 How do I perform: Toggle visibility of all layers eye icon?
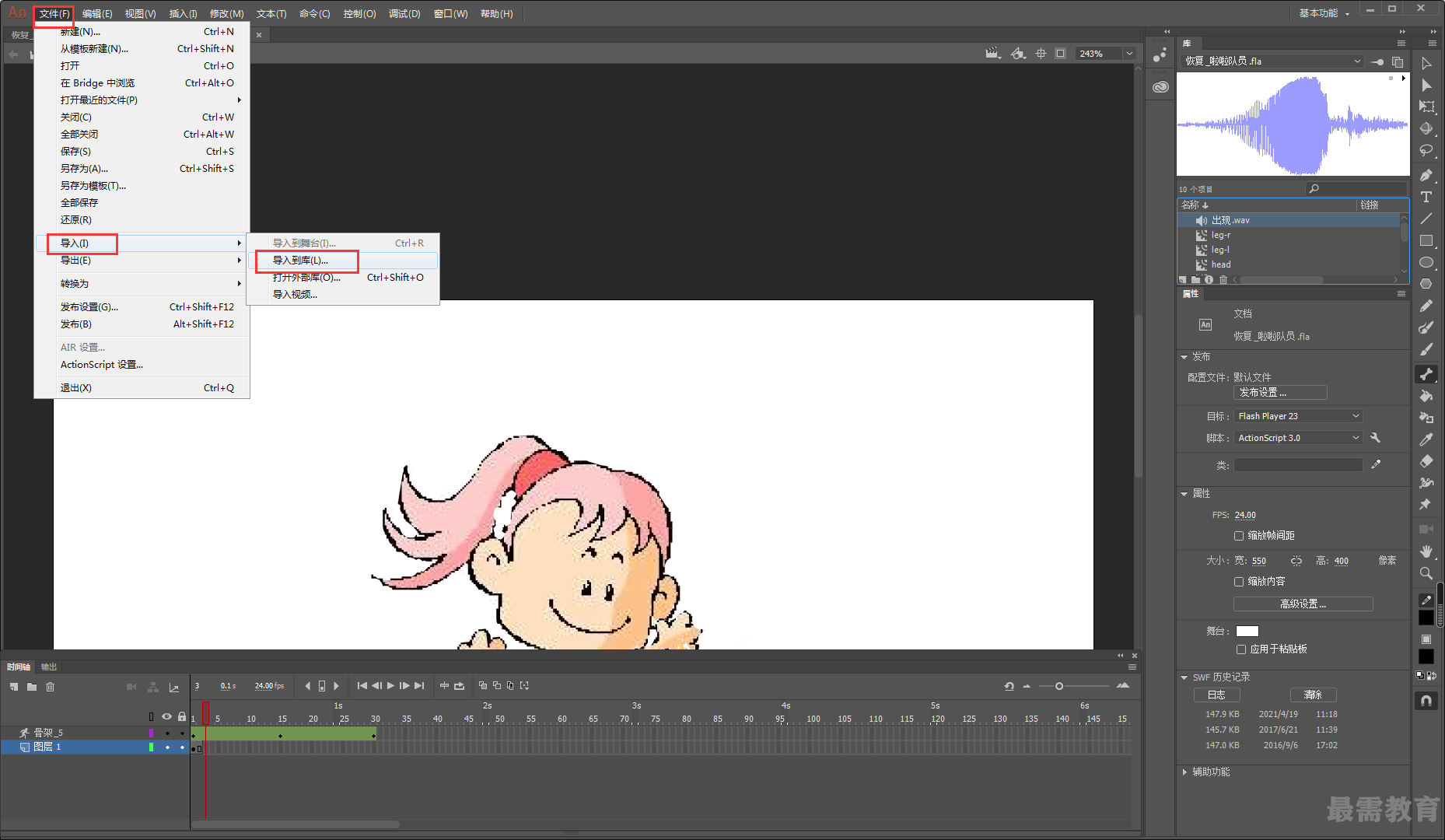166,716
